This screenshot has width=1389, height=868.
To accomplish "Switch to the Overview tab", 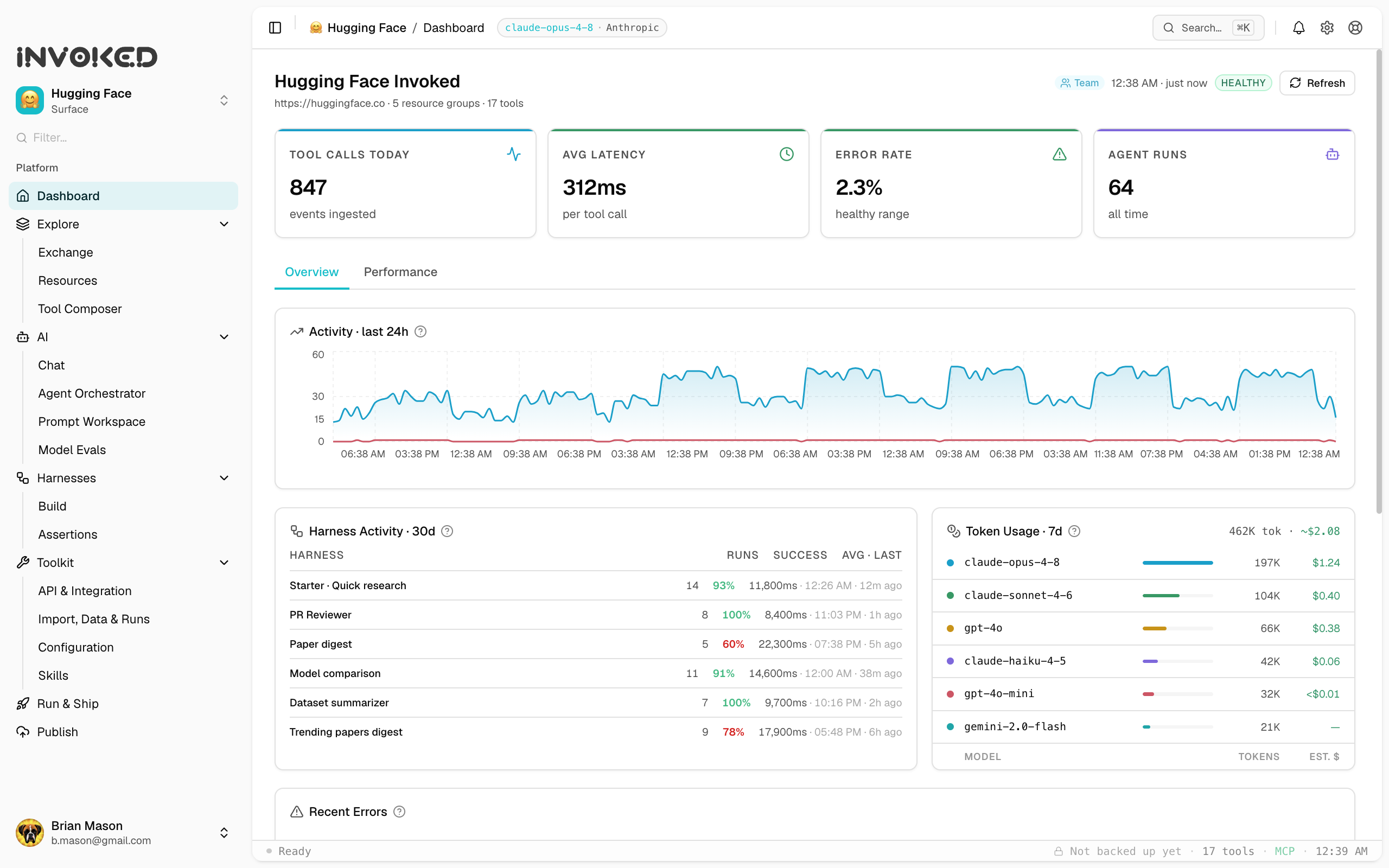I will 311,272.
